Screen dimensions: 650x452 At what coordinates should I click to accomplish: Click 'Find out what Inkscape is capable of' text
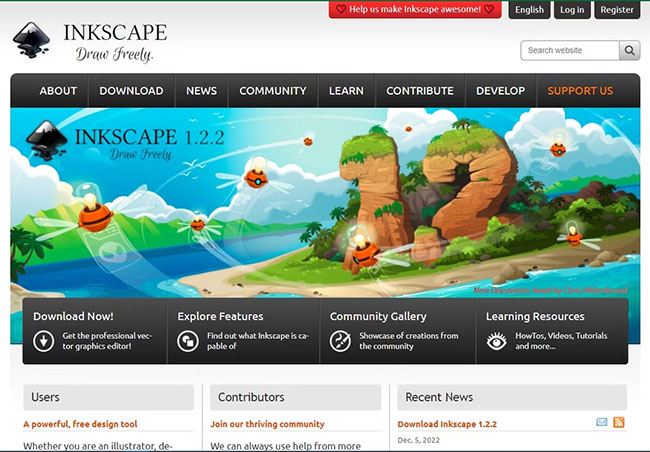pos(257,341)
